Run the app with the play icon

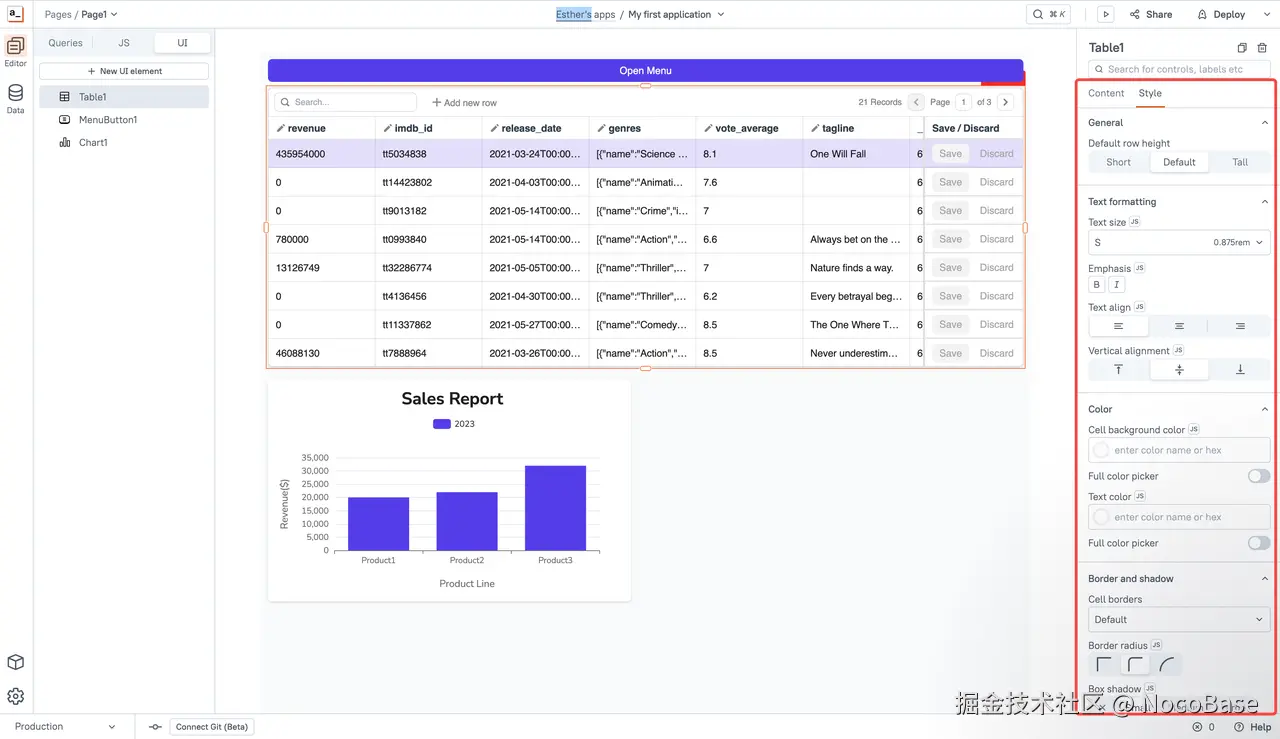click(1106, 14)
